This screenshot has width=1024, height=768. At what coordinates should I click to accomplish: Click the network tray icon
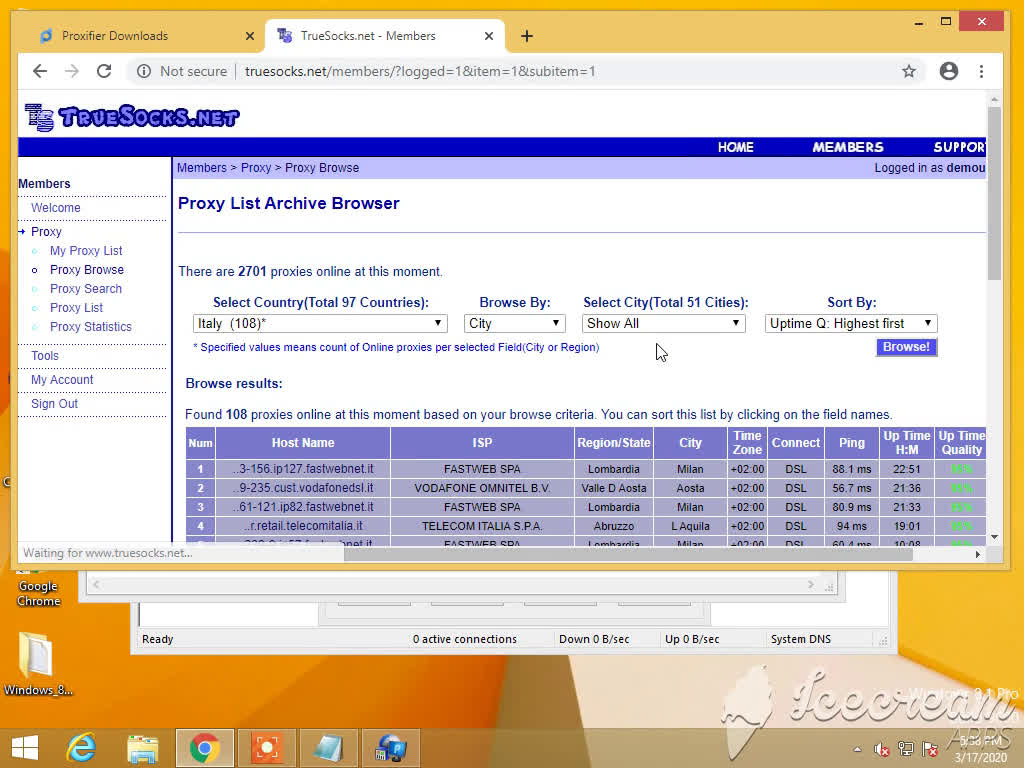(x=906, y=748)
